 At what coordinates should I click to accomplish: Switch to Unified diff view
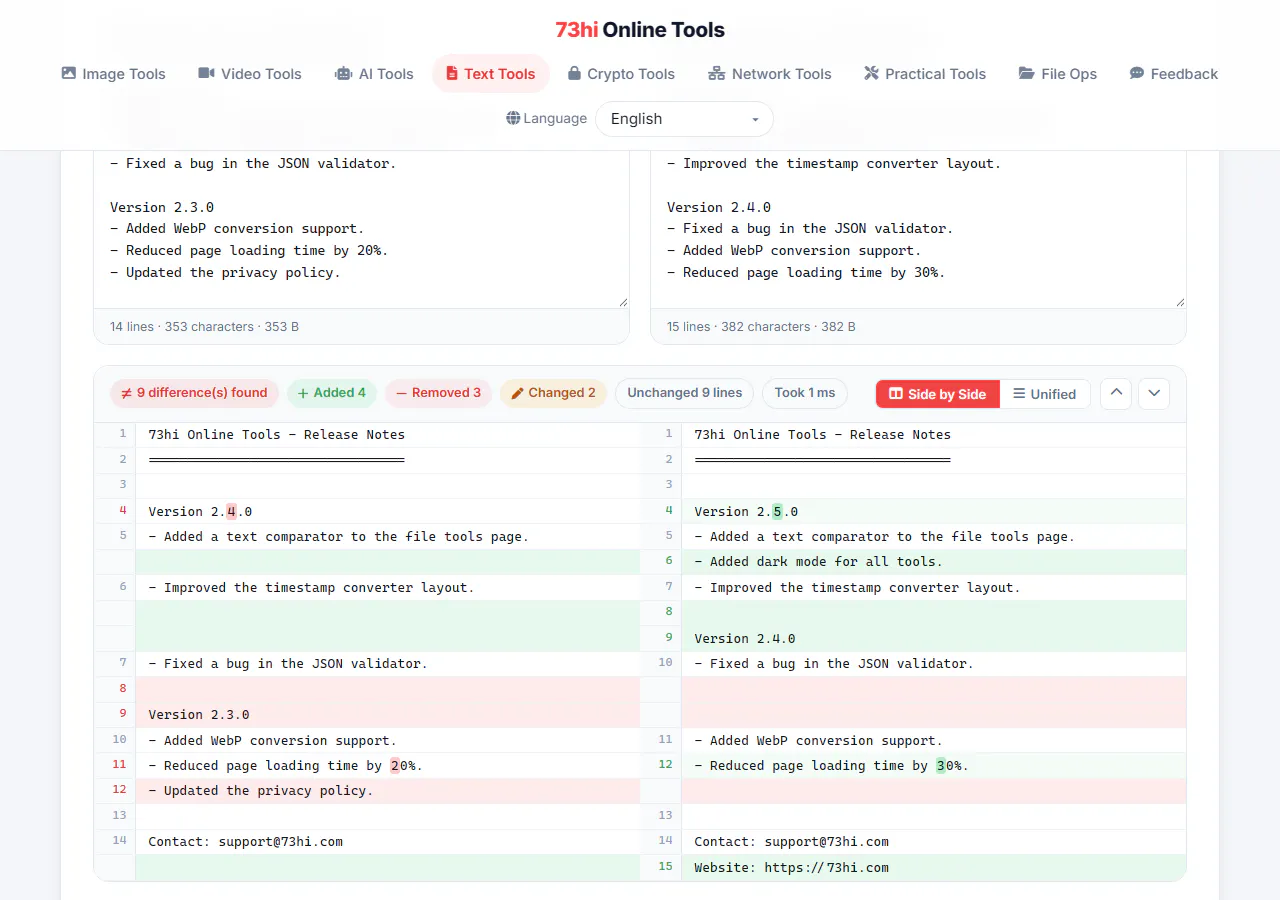(1045, 394)
